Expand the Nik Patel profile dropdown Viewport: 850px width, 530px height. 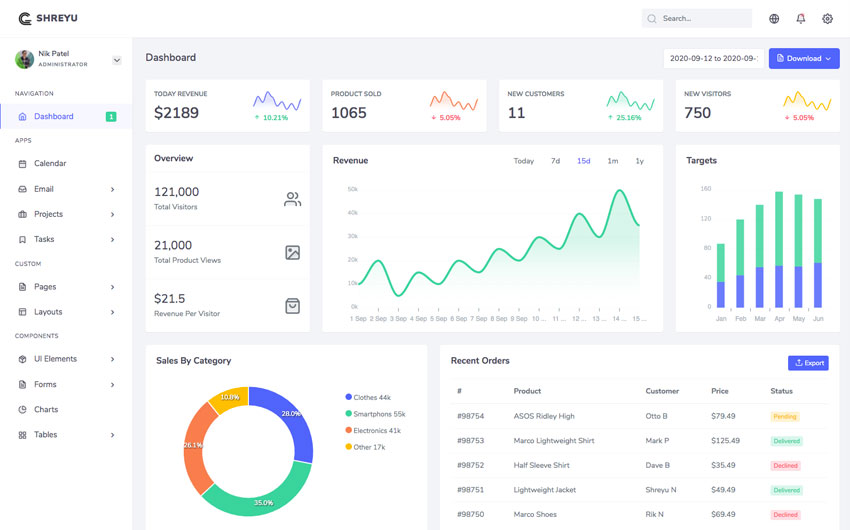pos(117,60)
